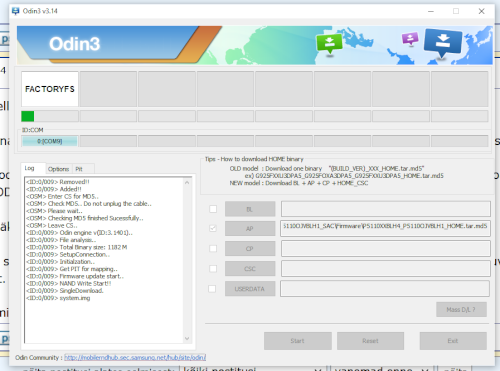Image resolution: width=500 pixels, height=371 pixels.
Task: Click the Start button
Action: pos(298,341)
